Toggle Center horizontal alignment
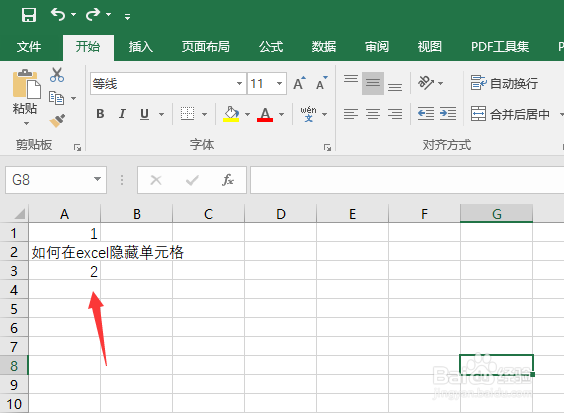564x413 pixels. (373, 114)
